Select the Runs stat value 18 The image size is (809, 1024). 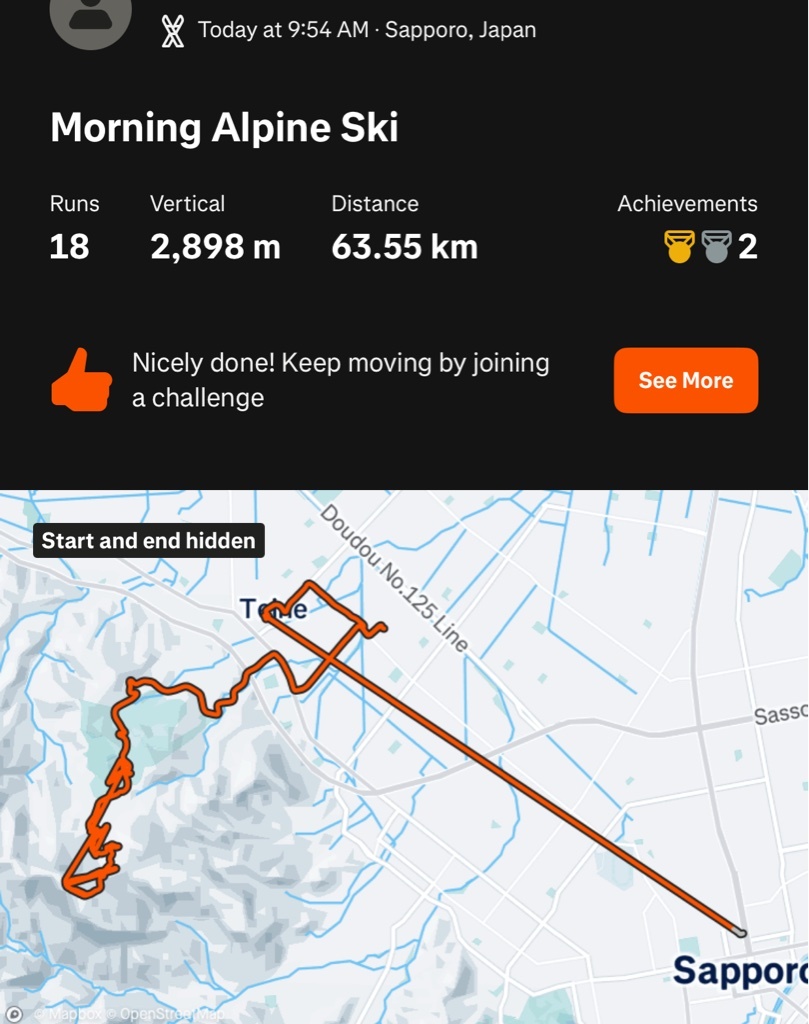[69, 247]
